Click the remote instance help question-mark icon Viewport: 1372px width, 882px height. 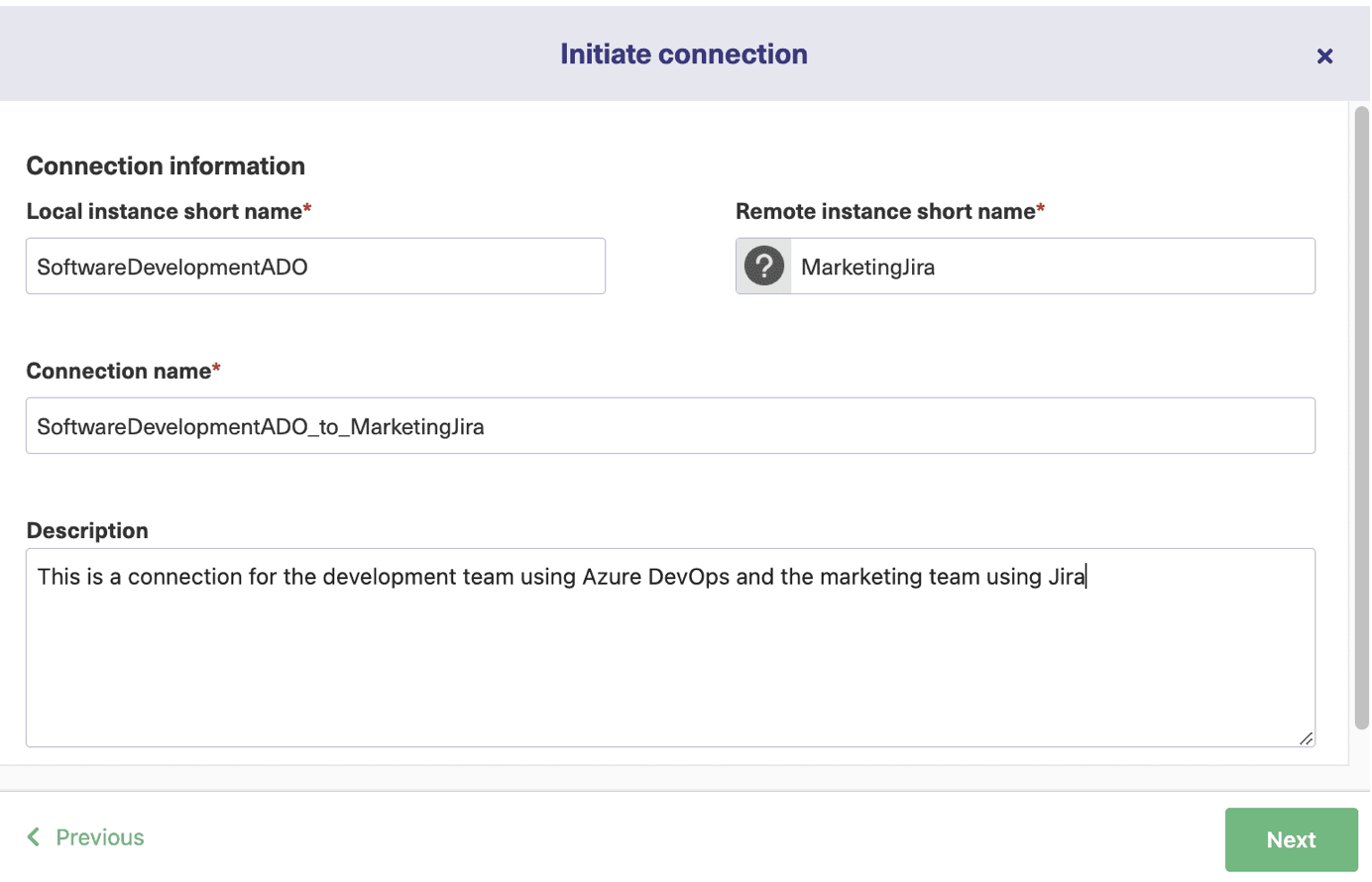pyautogui.click(x=764, y=266)
